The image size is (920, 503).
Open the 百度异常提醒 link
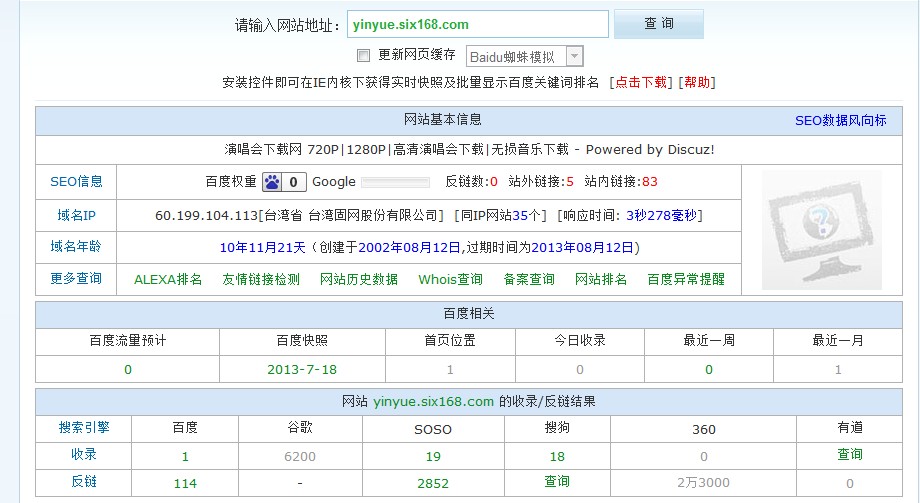(686, 279)
